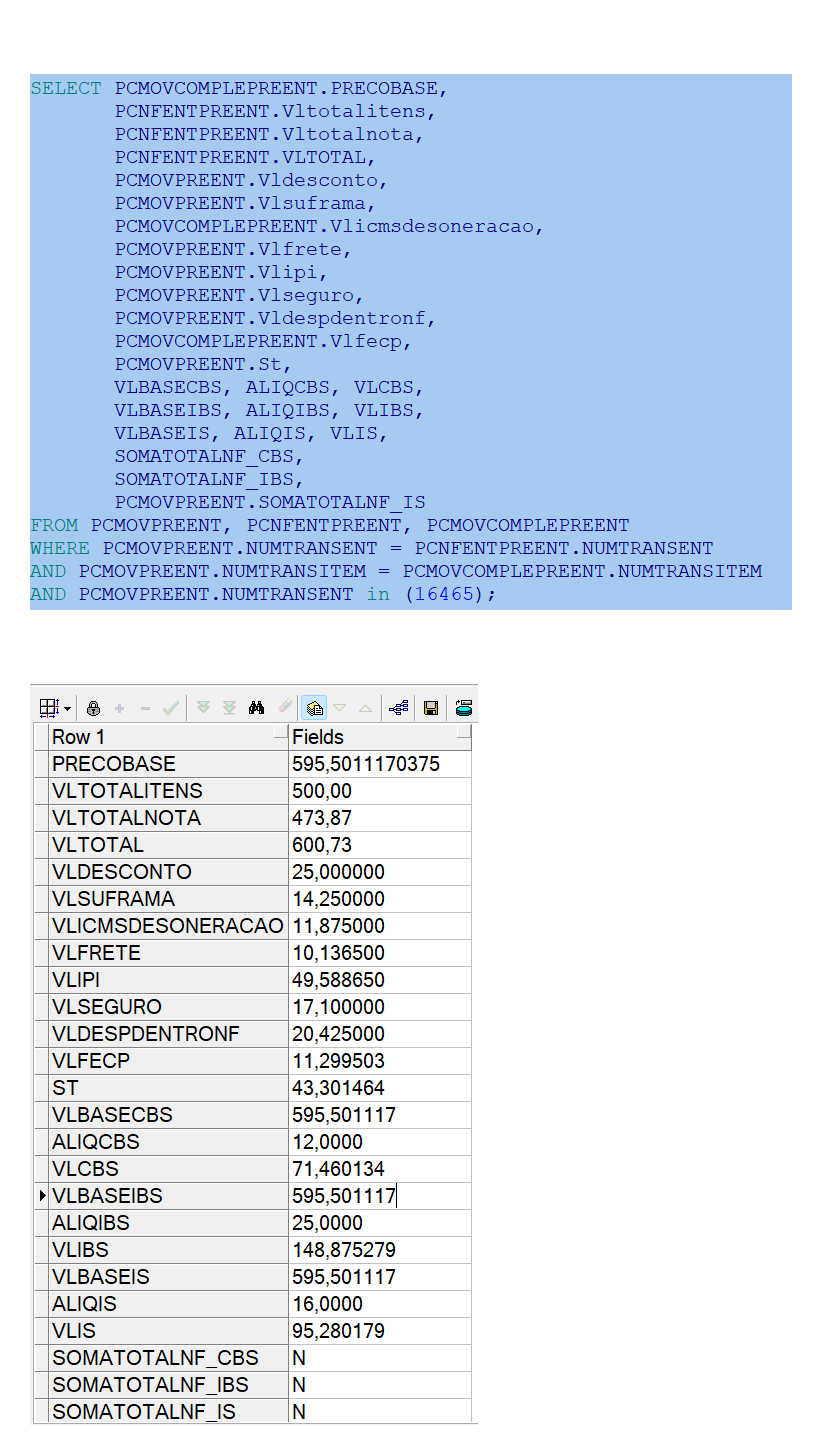Screen dimensions: 822x1455
Task: Click the previous record up-triangle icon
Action: click(365, 708)
